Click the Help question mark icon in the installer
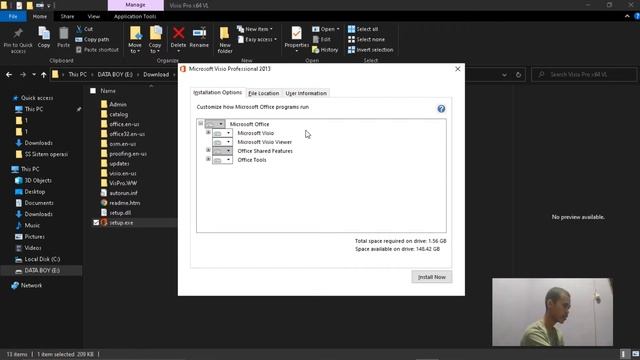 pyautogui.click(x=441, y=109)
